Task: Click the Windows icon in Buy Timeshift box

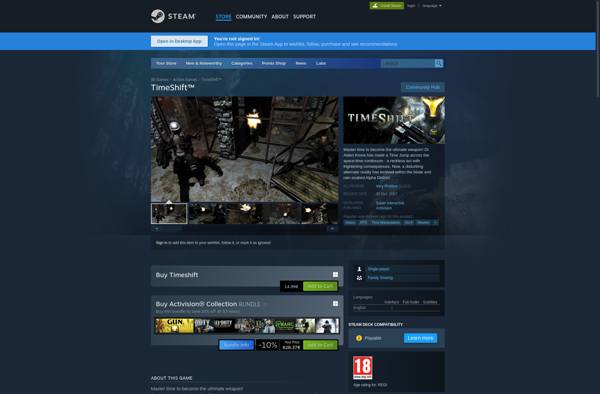Action: pos(335,274)
